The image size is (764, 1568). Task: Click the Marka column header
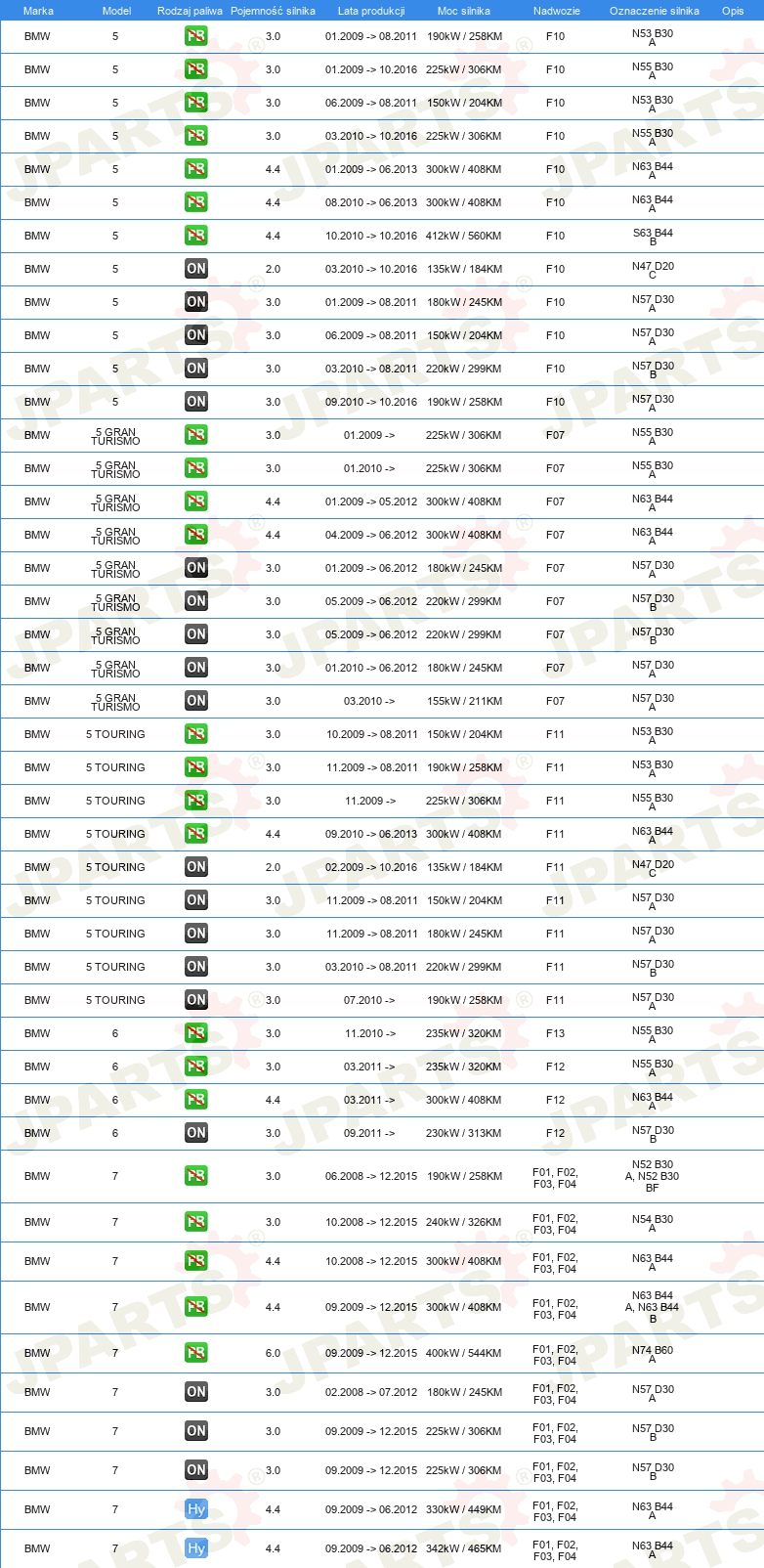(x=38, y=11)
